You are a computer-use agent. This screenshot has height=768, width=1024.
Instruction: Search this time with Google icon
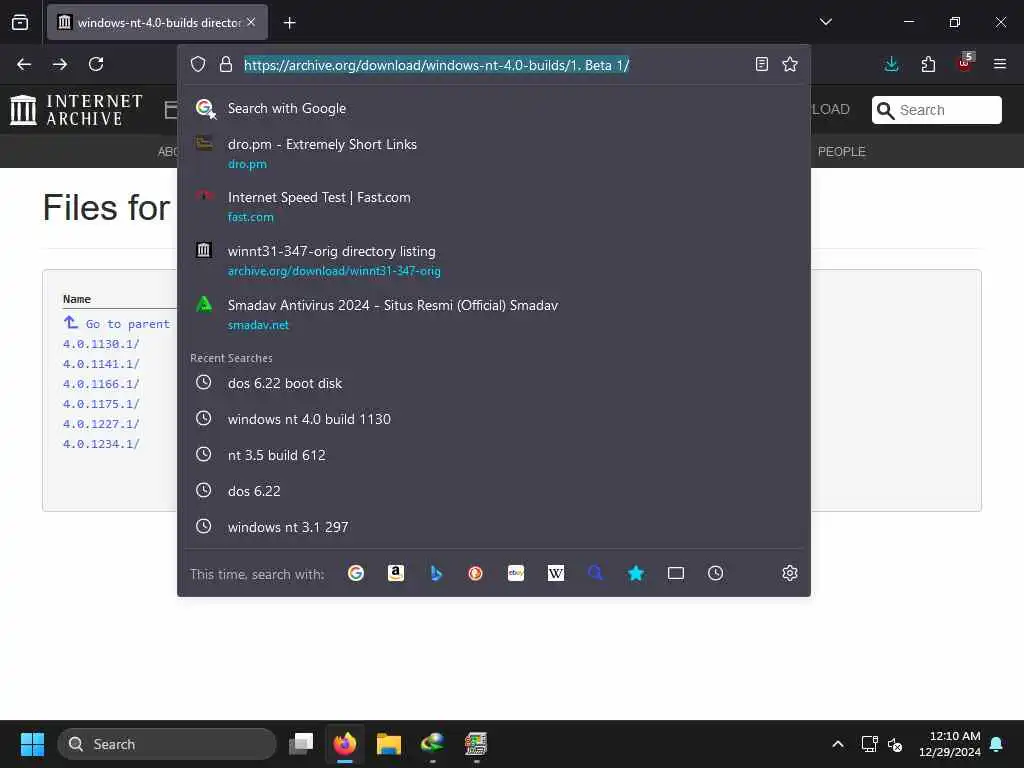click(356, 573)
